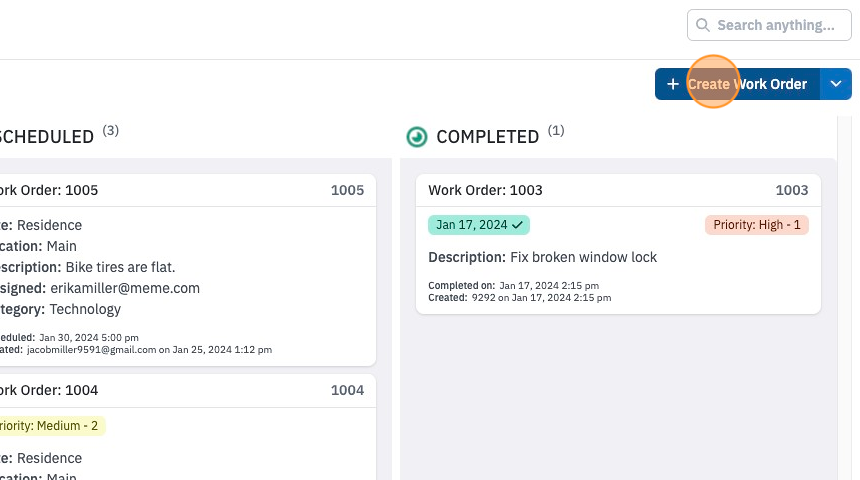Click the 1005 number in card header
Screen dimensions: 860x480
347,190
